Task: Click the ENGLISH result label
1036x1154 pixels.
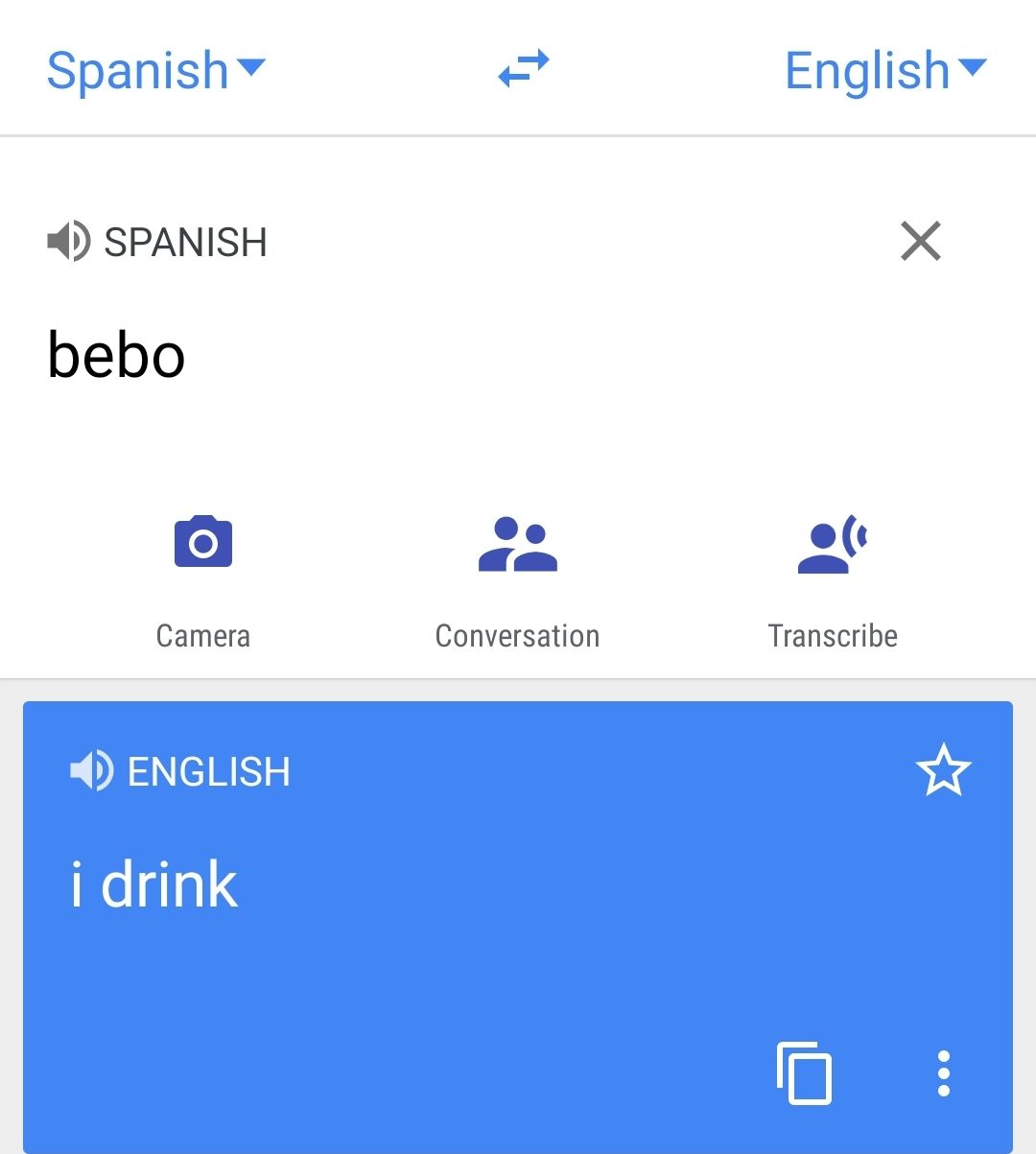Action: pyautogui.click(x=208, y=772)
